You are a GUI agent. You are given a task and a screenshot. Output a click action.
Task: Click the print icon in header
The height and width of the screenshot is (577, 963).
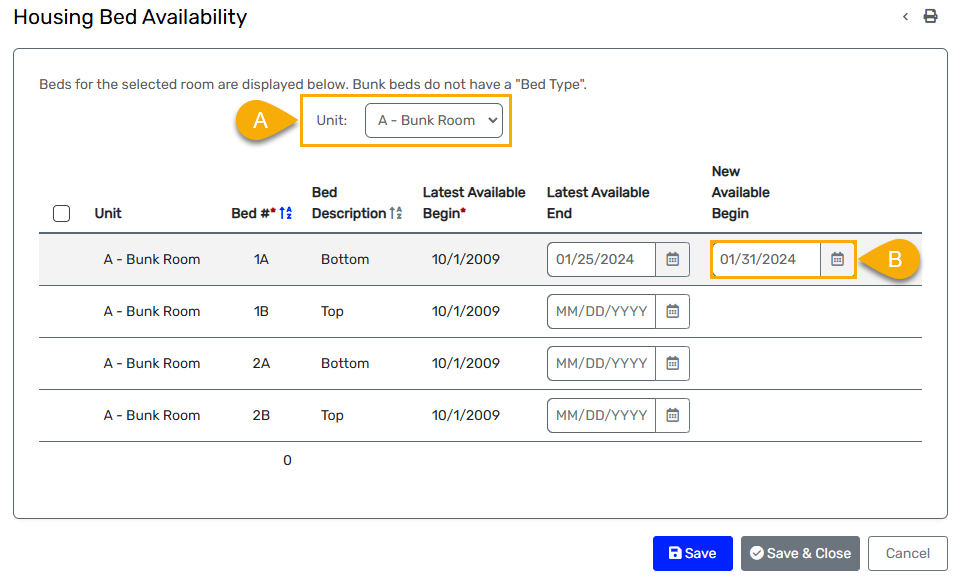point(930,17)
